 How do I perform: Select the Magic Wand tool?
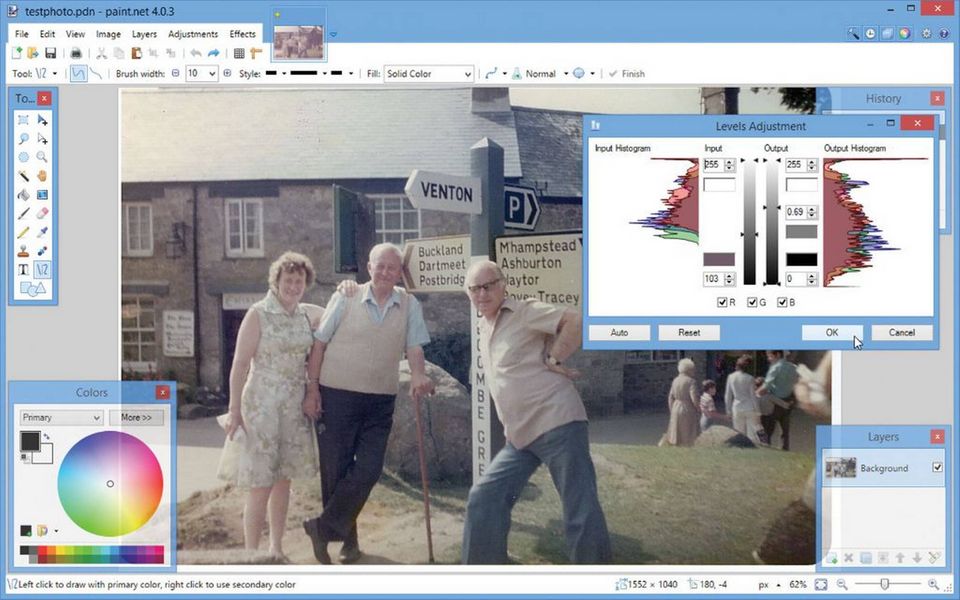tap(23, 175)
